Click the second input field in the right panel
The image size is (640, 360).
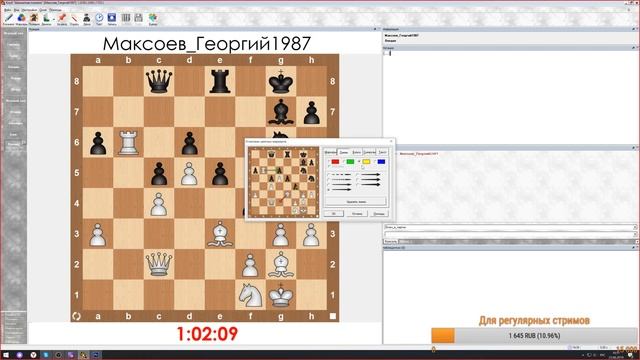510,234
